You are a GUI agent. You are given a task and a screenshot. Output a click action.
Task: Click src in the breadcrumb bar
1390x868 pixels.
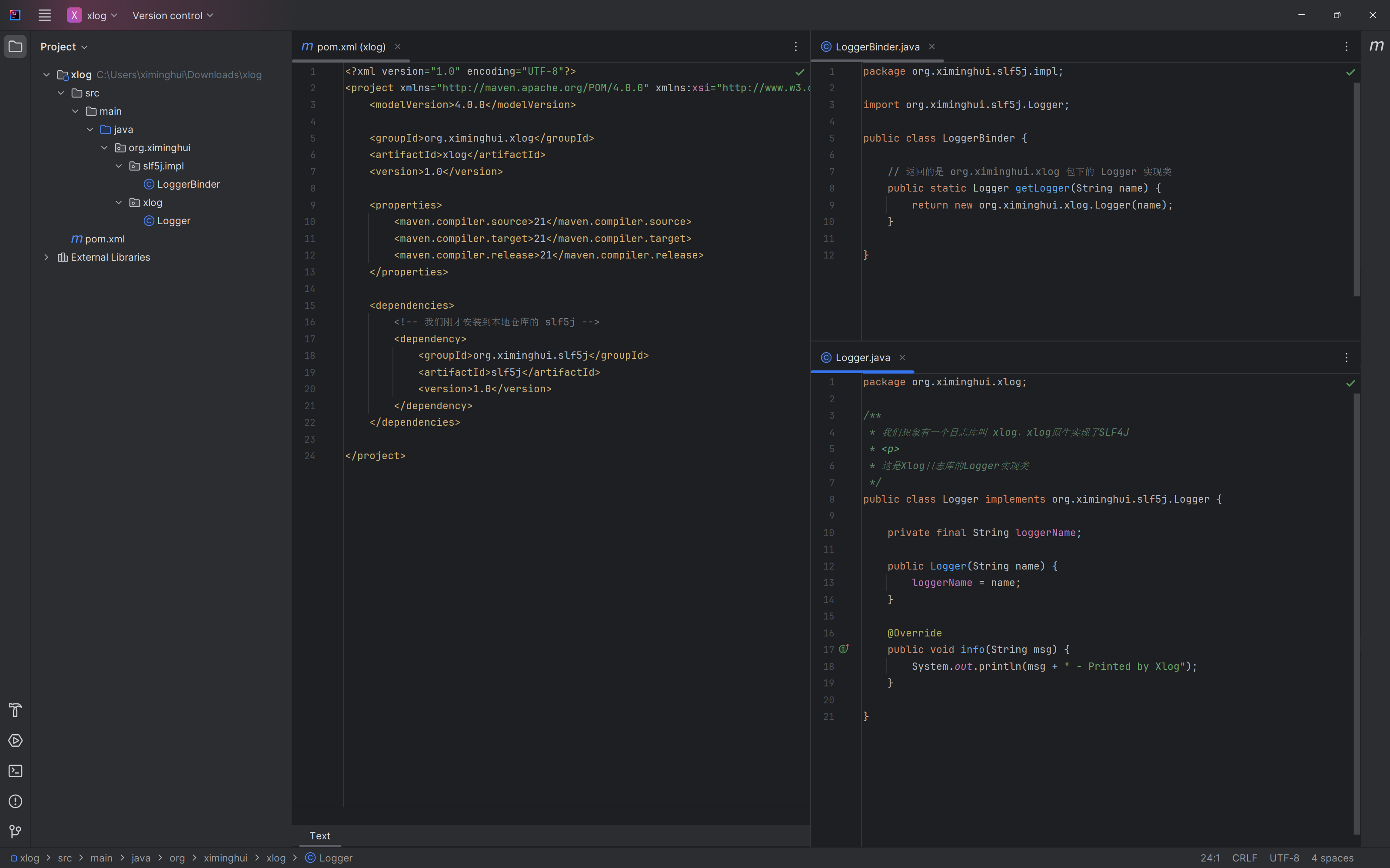tap(65, 858)
